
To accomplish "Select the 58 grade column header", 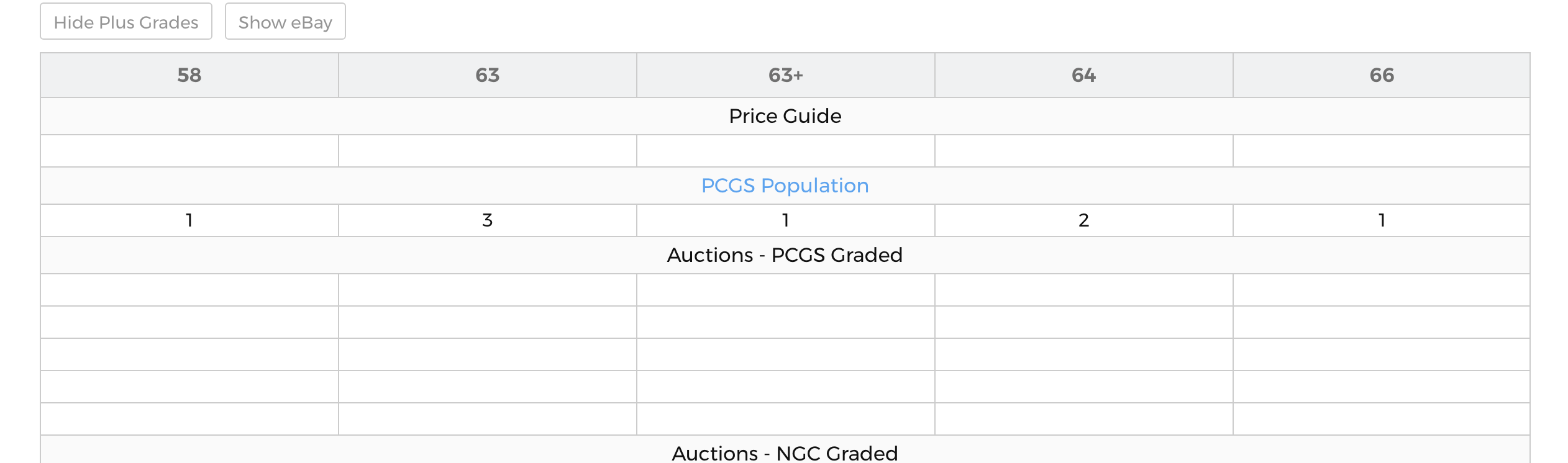I will 189,75.
